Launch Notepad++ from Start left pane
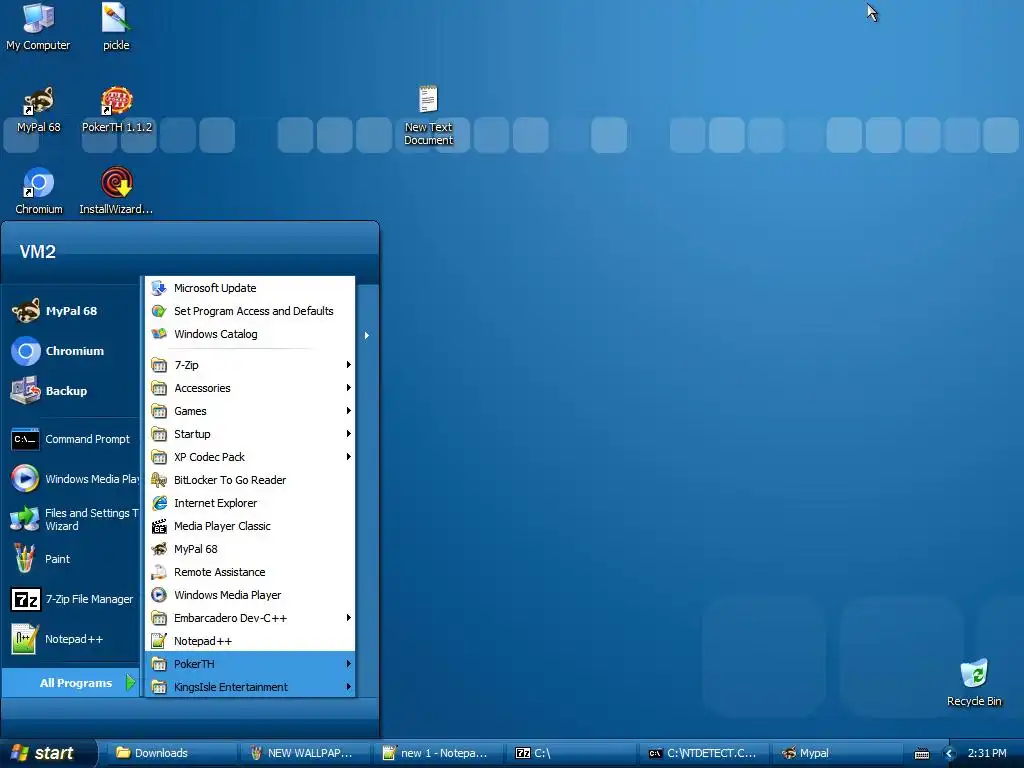1024x768 pixels. coord(71,639)
